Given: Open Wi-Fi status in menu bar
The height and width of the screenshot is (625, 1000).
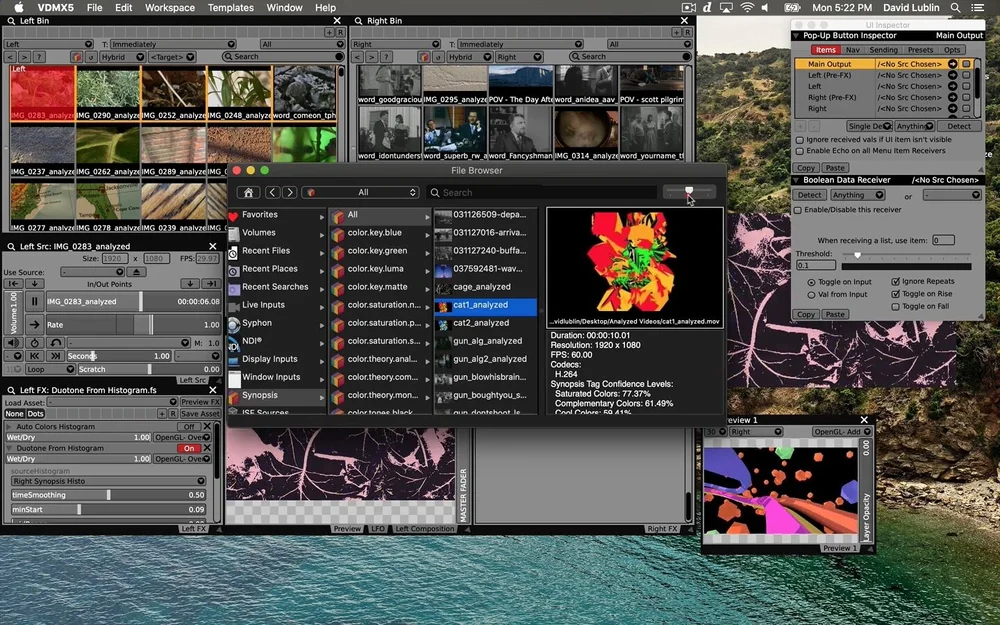Looking at the screenshot, I should (x=747, y=8).
